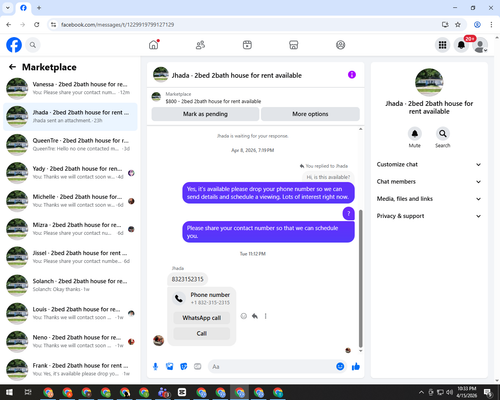The image size is (500, 400).
Task: Open Microsoft Teams taskbar icon
Action: (x=163, y=392)
